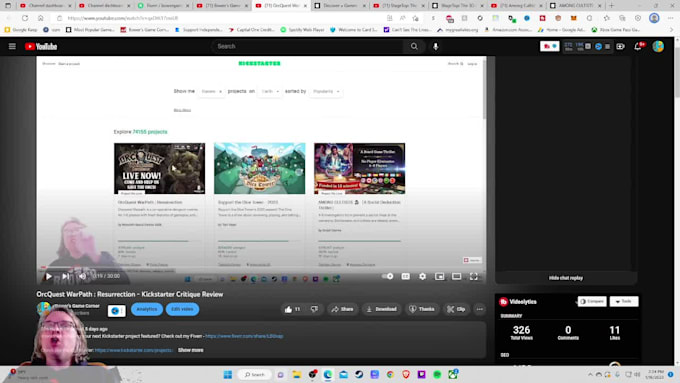
Task: Open the Google Keep bookmark
Action: coord(20,30)
